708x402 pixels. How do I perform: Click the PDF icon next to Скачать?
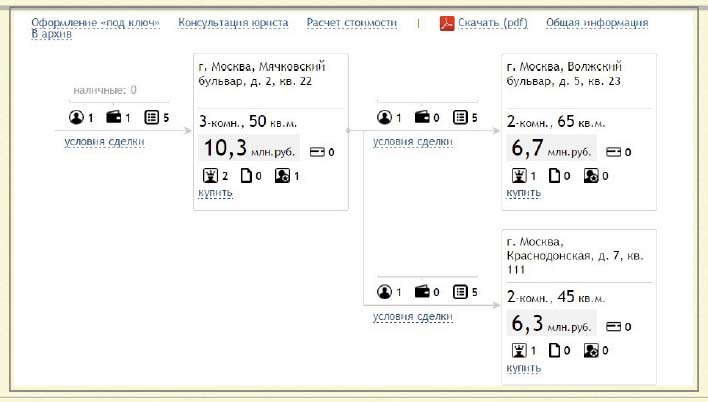(447, 23)
